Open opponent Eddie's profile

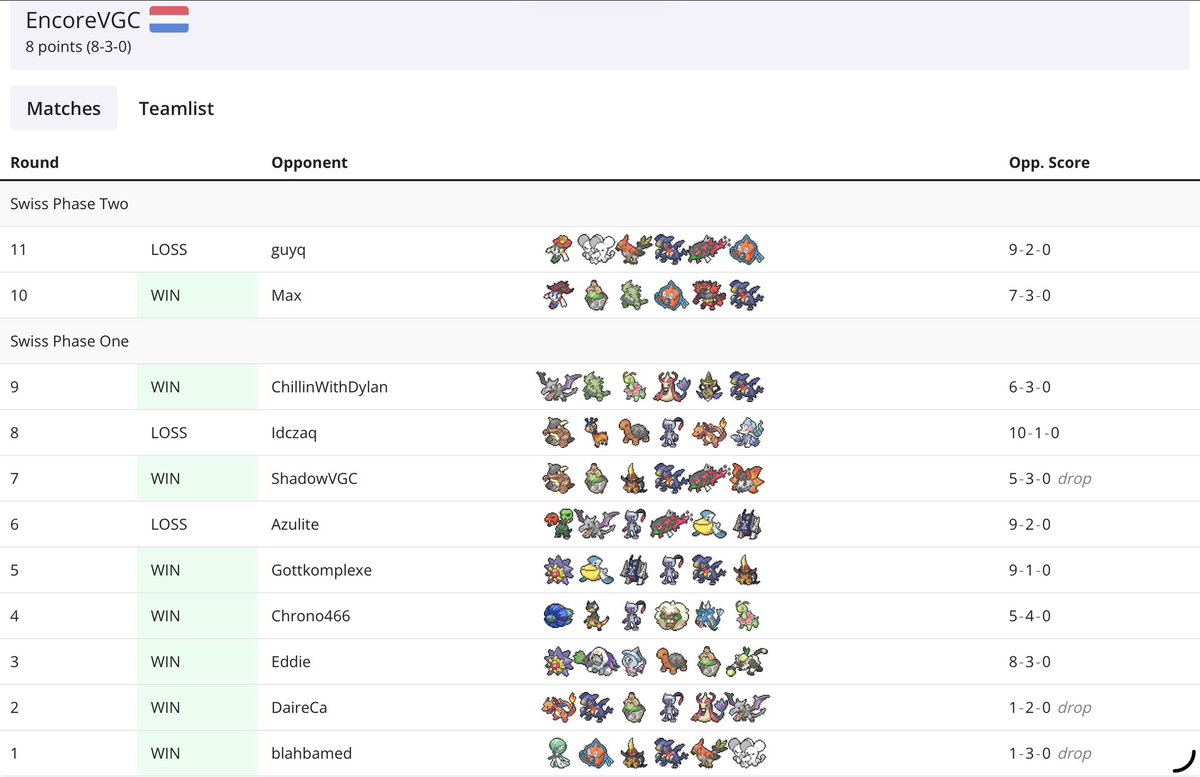coord(291,662)
